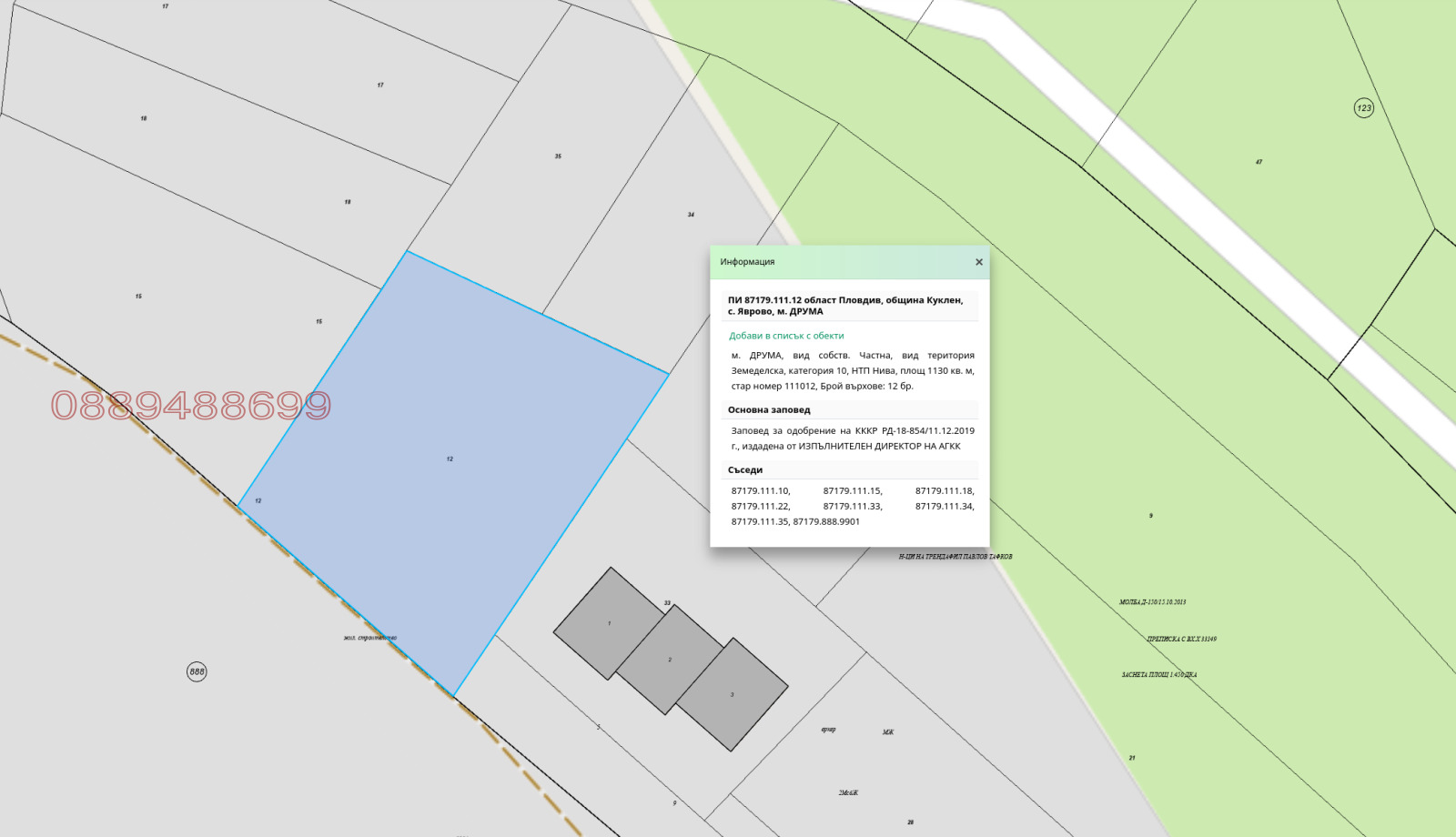Click the Основна заповед section header

point(769,409)
